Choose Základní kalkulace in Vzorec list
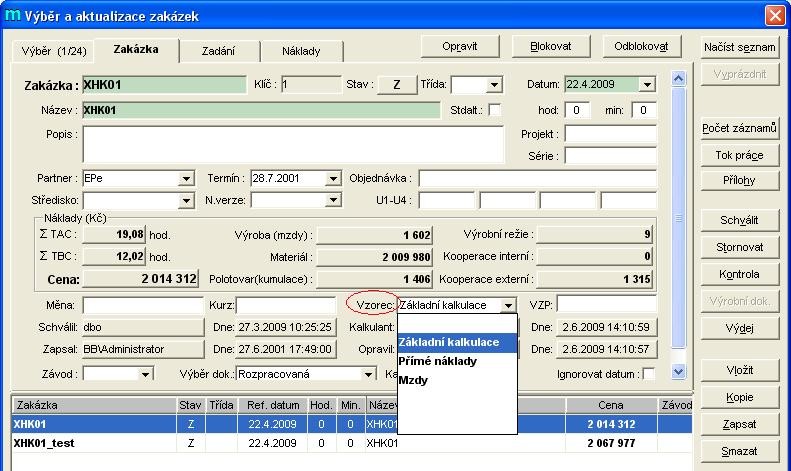The image size is (791, 471). pos(458,342)
